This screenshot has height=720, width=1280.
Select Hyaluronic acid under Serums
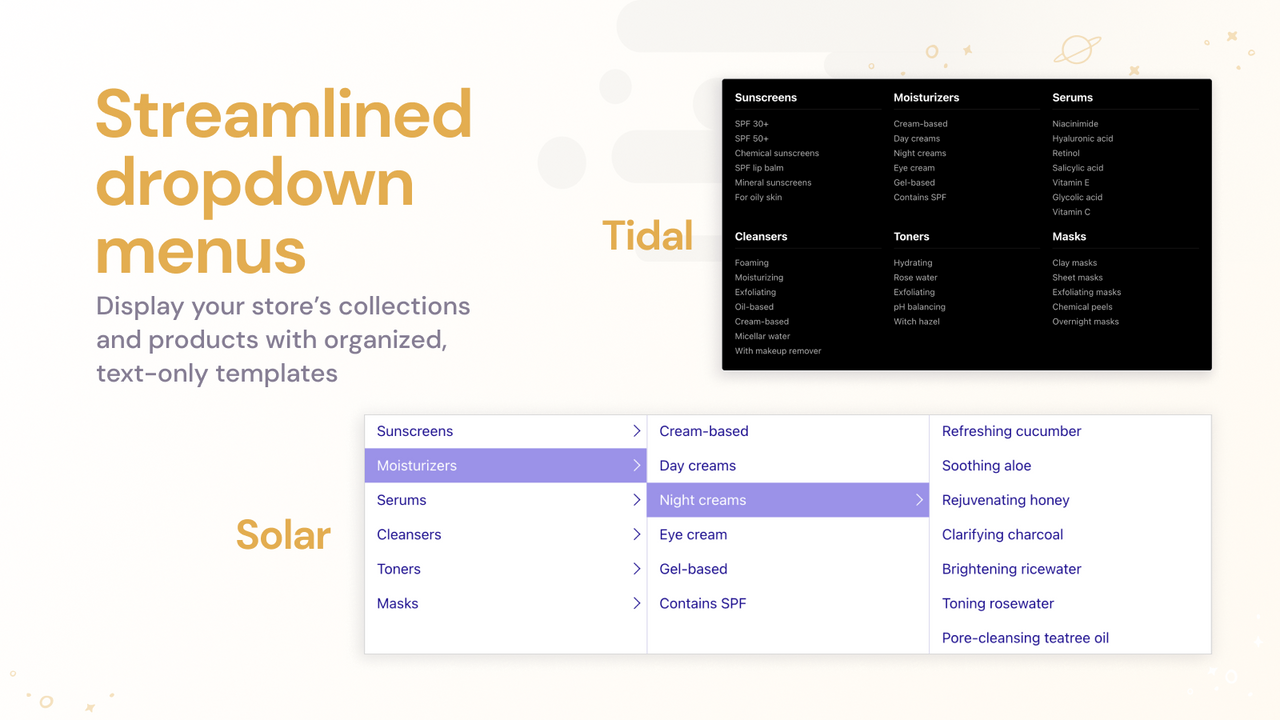point(1082,139)
